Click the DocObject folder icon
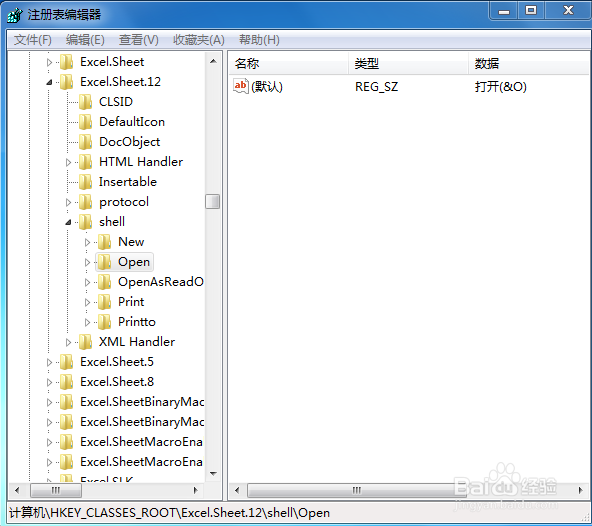This screenshot has width=592, height=526. (x=85, y=142)
